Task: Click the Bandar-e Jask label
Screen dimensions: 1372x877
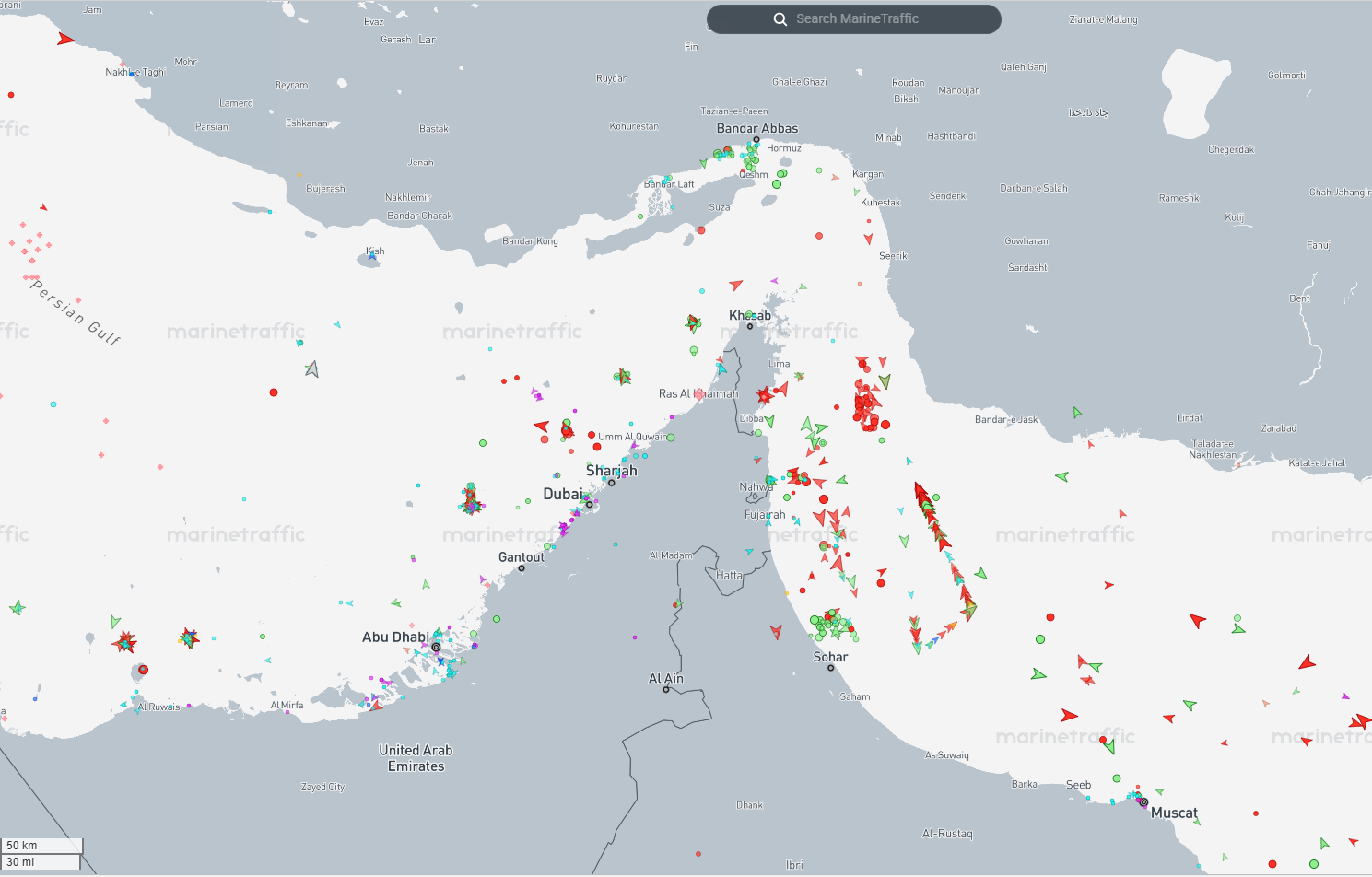Action: point(1006,419)
